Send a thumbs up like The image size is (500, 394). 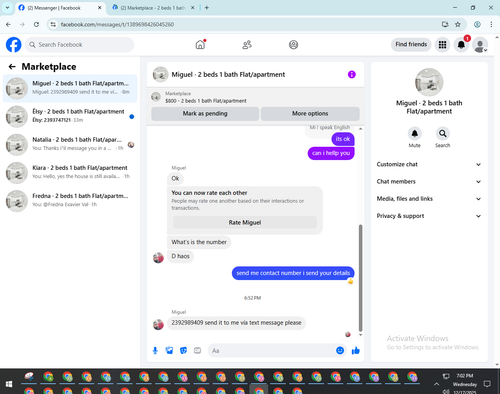click(x=356, y=350)
